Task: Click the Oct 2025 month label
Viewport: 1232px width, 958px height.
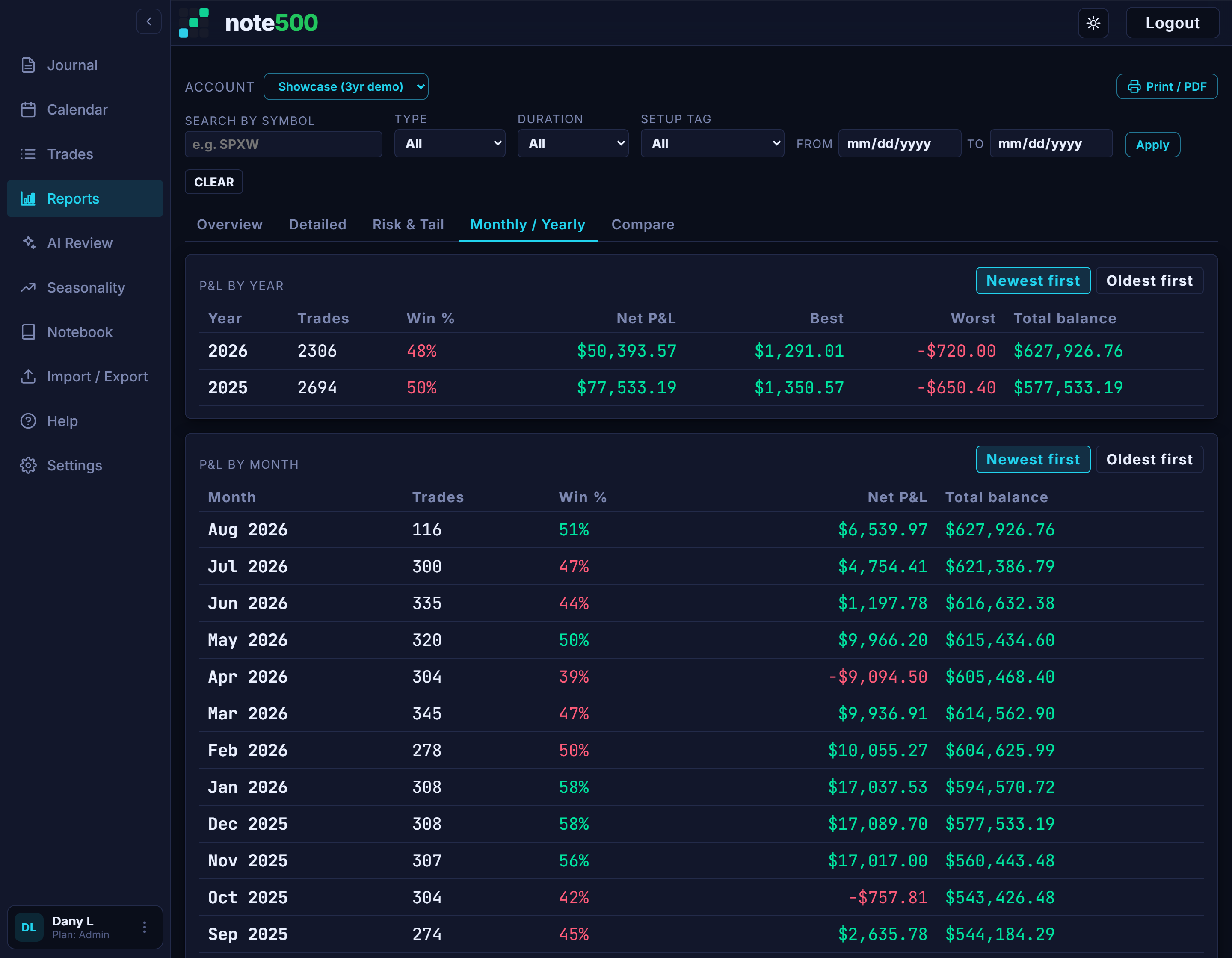Action: tap(248, 897)
